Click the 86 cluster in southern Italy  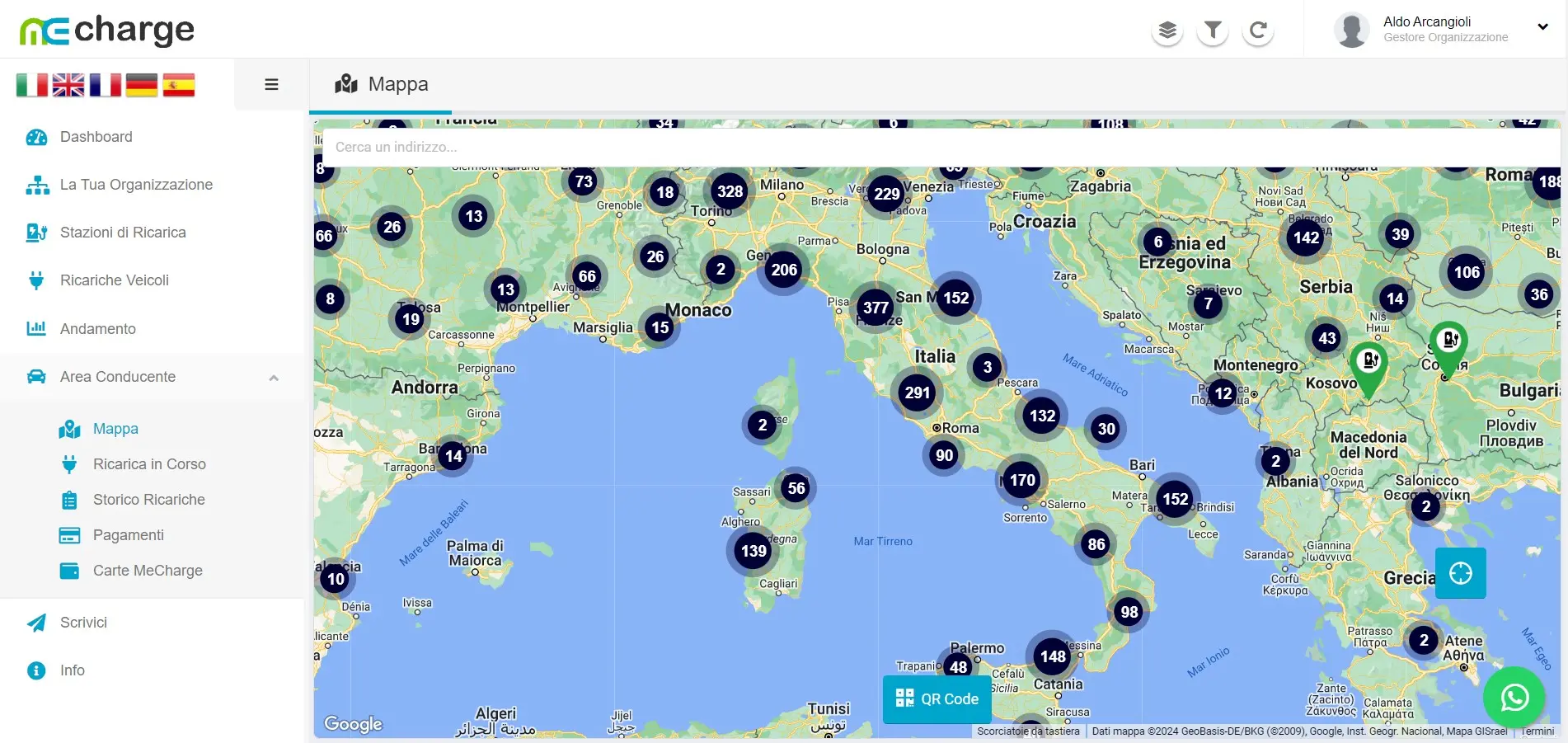coord(1096,544)
